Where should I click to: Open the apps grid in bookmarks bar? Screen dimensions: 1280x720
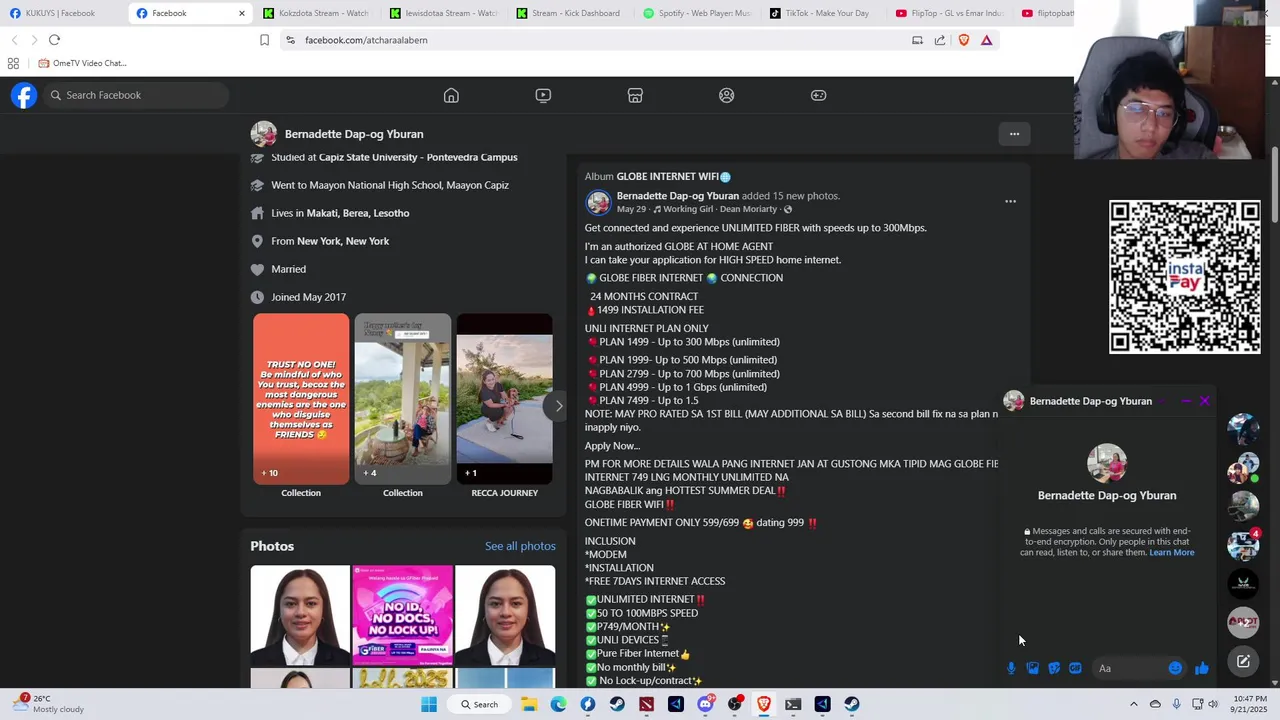pos(13,63)
